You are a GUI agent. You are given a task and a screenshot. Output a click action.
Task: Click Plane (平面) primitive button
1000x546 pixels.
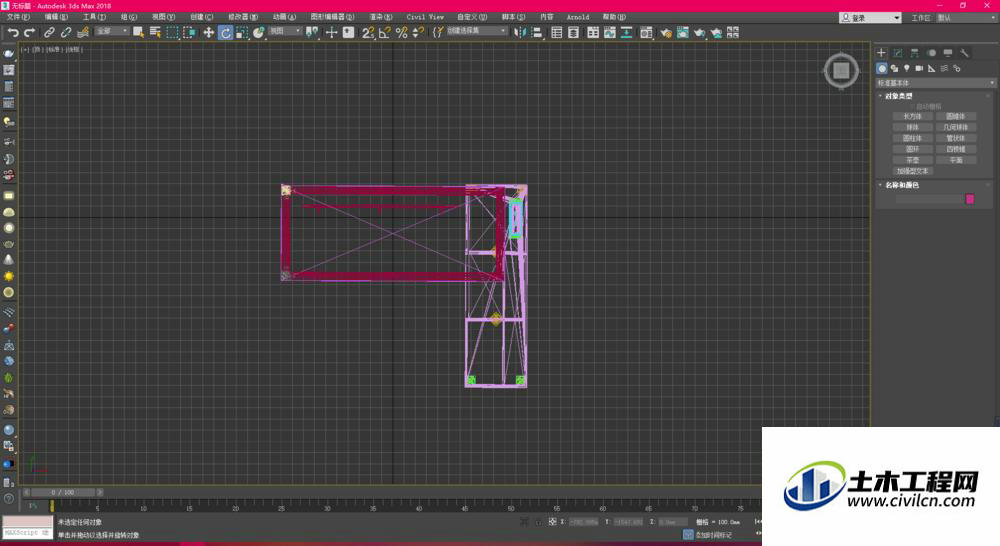(x=956, y=160)
